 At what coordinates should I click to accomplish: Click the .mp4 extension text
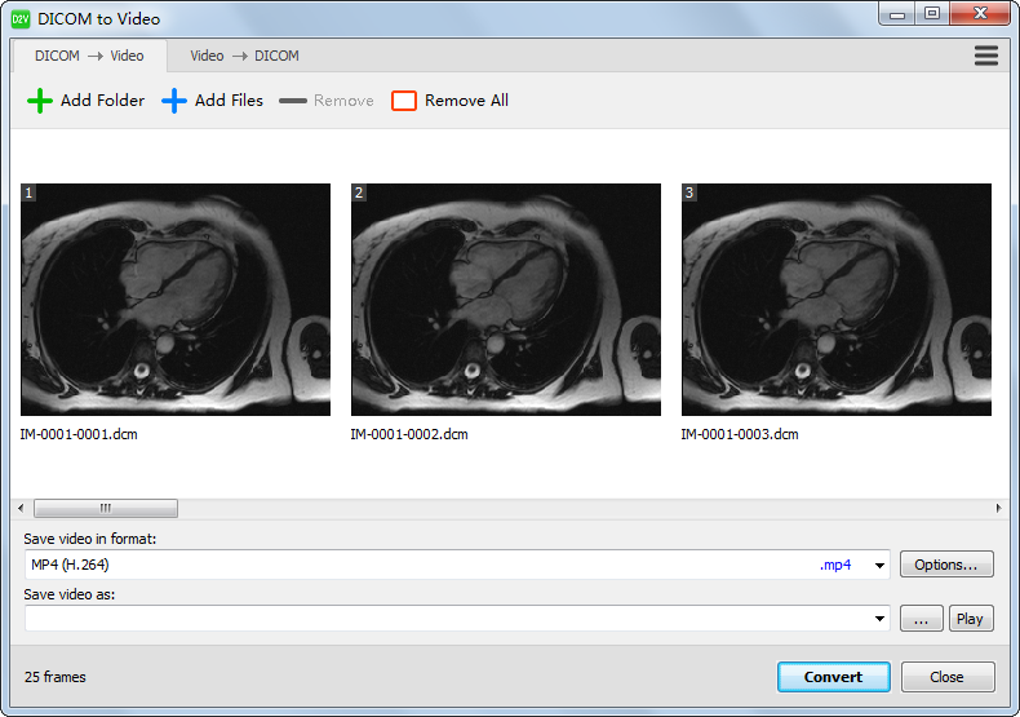point(835,565)
